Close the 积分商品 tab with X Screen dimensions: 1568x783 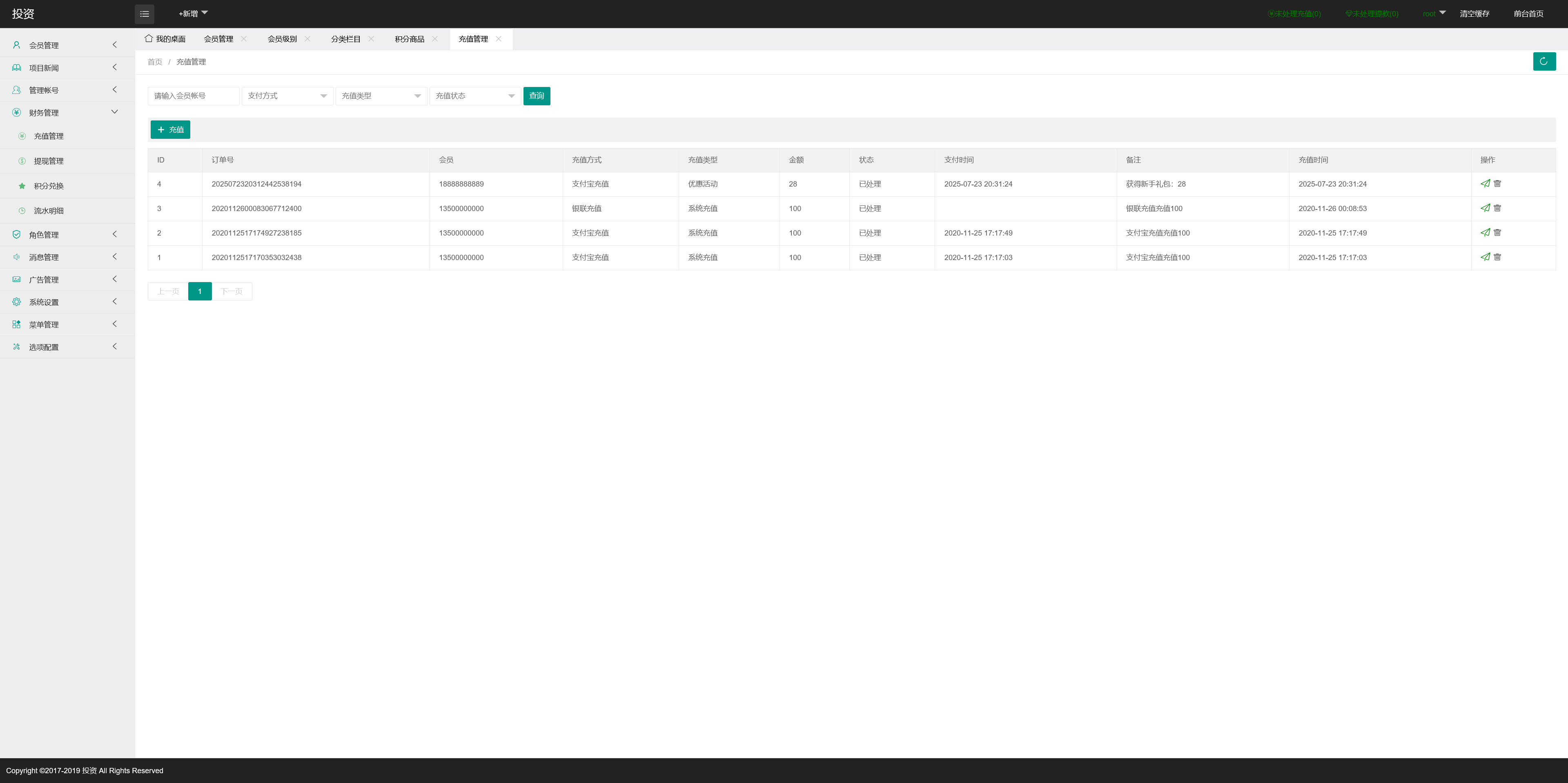(434, 39)
